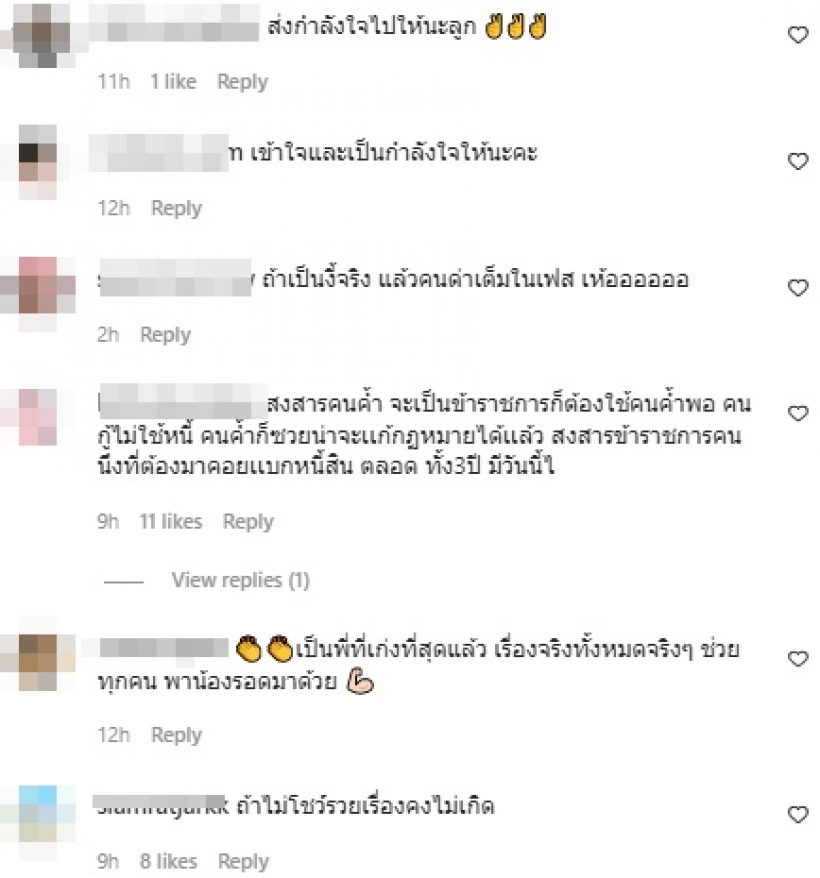Reply to the 2h comment
This screenshot has height=878, width=820.
(165, 335)
